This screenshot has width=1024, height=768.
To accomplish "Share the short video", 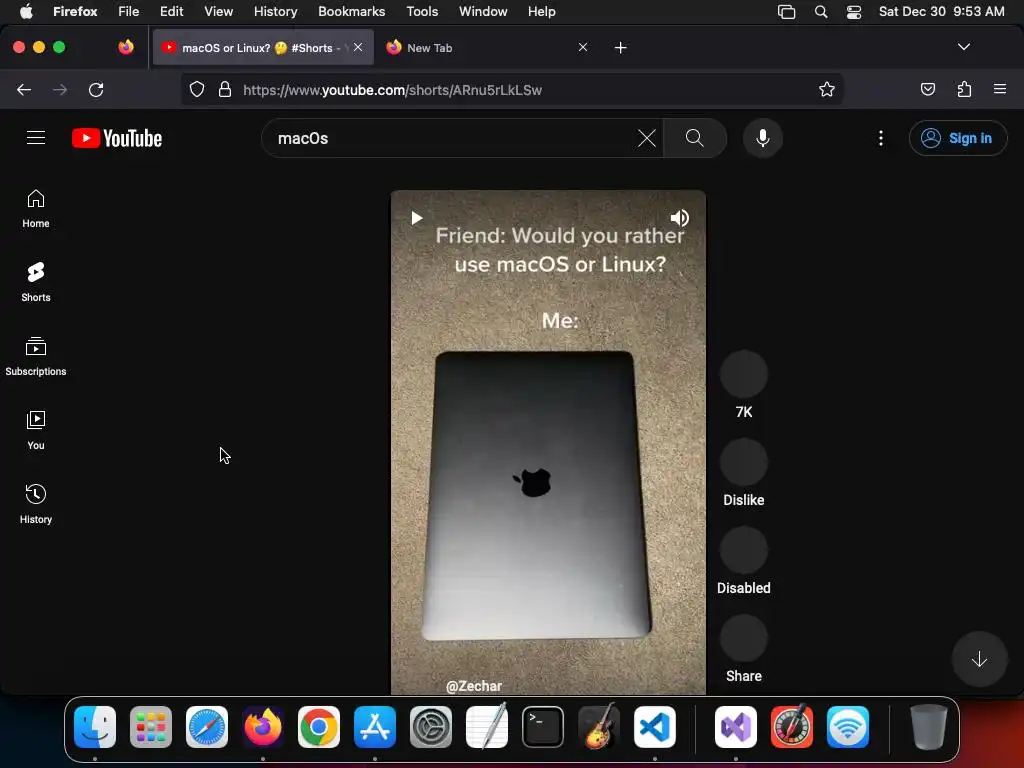I will tap(744, 639).
